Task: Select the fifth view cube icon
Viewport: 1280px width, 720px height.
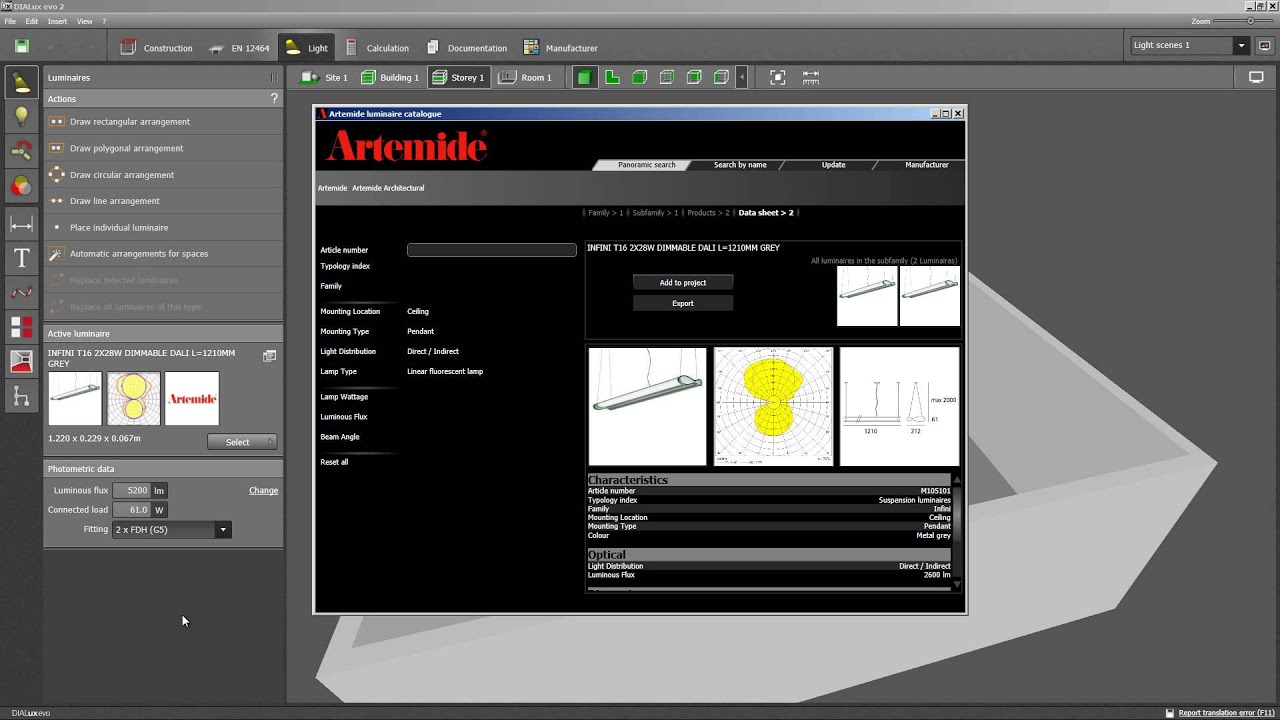Action: pos(694,77)
